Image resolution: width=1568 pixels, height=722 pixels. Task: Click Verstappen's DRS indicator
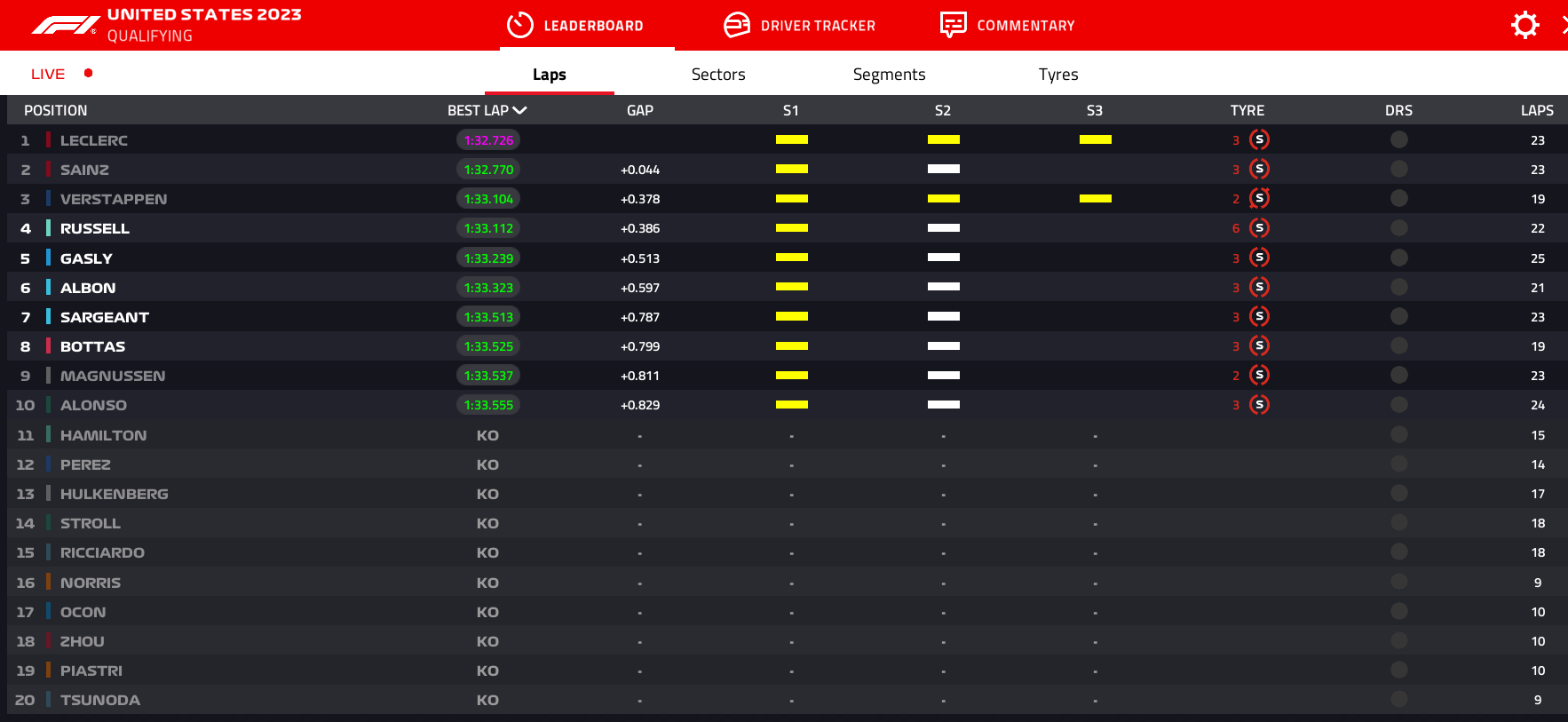tap(1399, 198)
